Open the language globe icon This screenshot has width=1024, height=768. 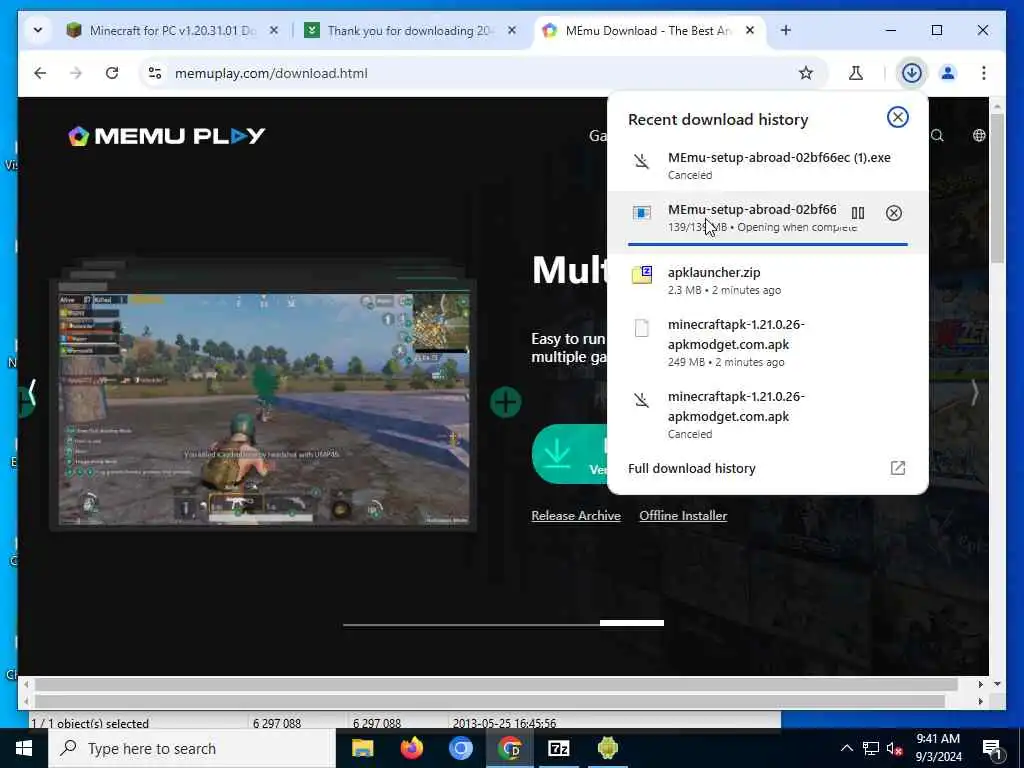[x=979, y=135]
